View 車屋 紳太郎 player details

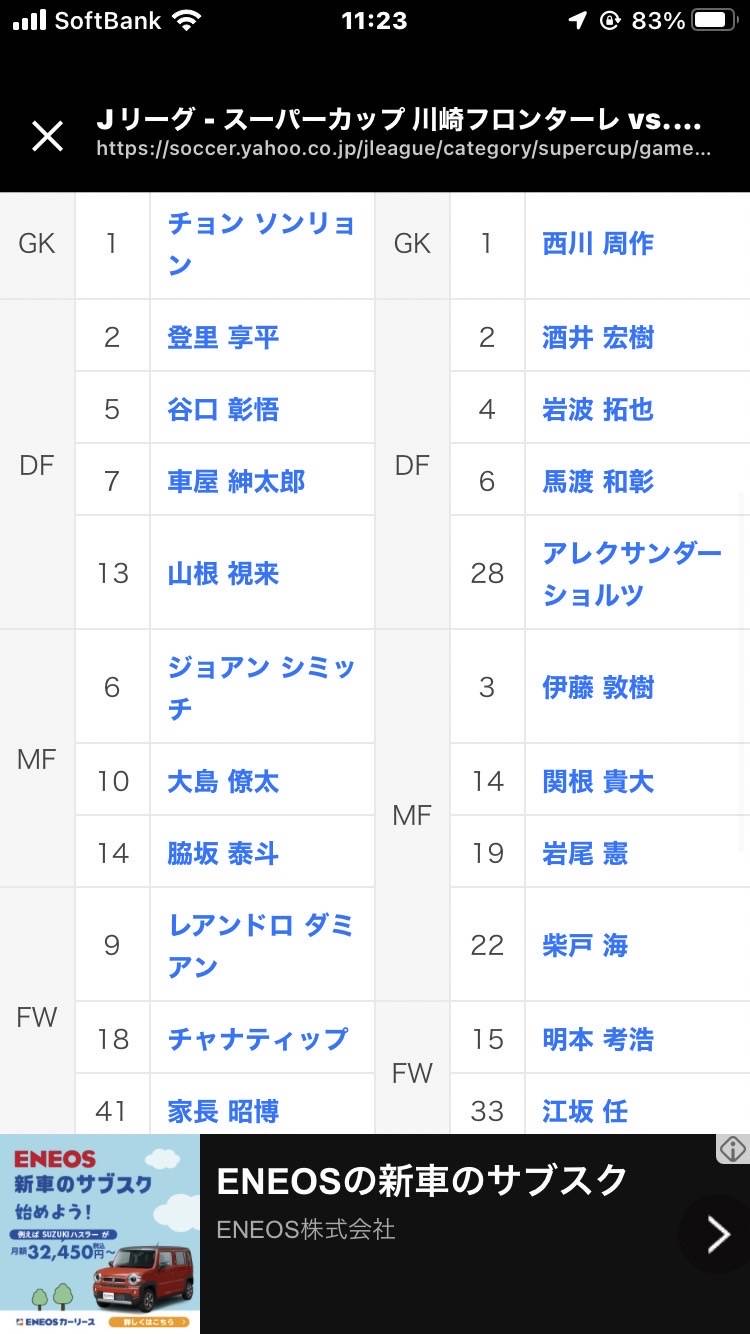[x=236, y=481]
